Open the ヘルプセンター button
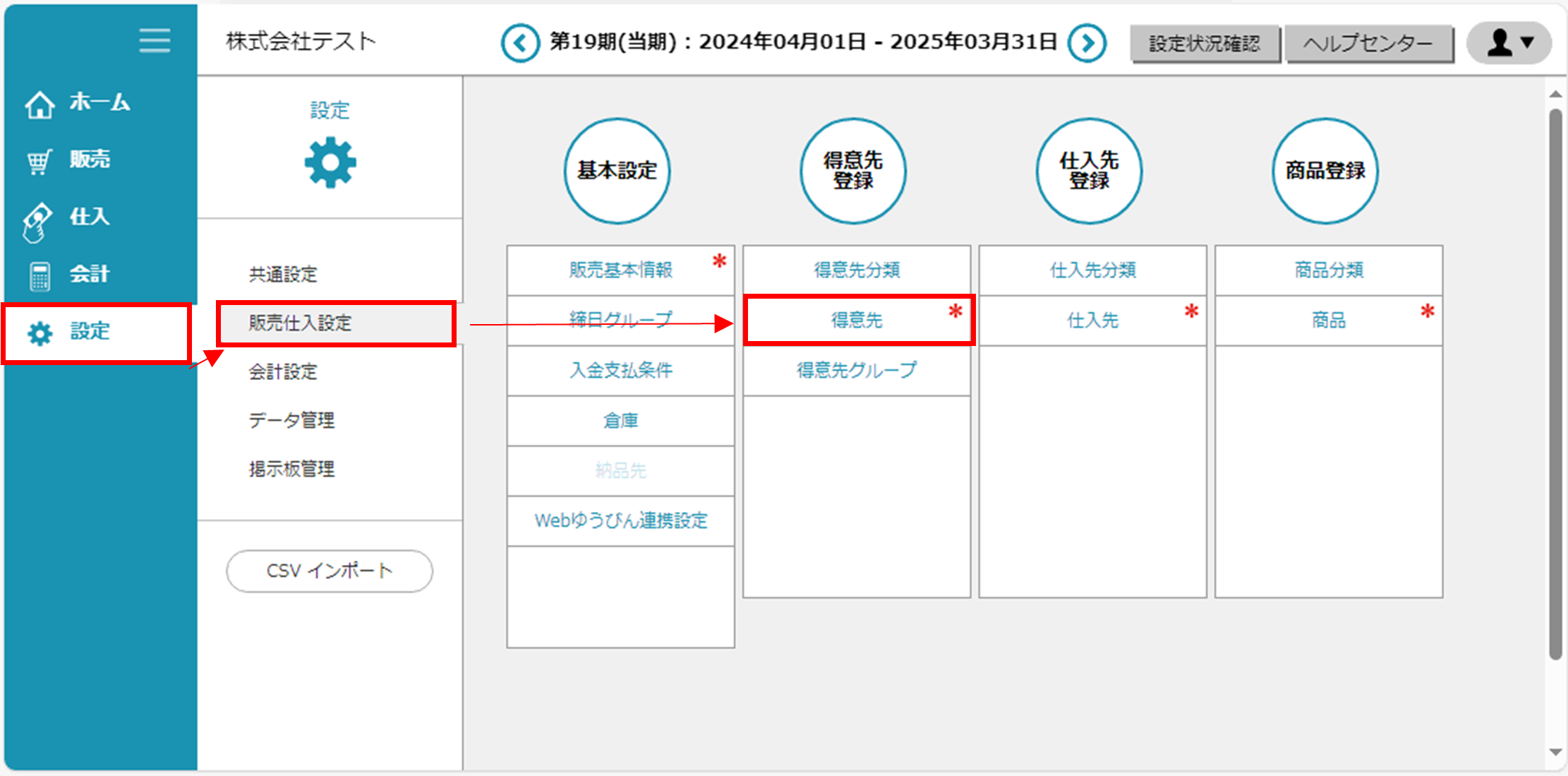This screenshot has height=776, width=1568. coord(1368,44)
